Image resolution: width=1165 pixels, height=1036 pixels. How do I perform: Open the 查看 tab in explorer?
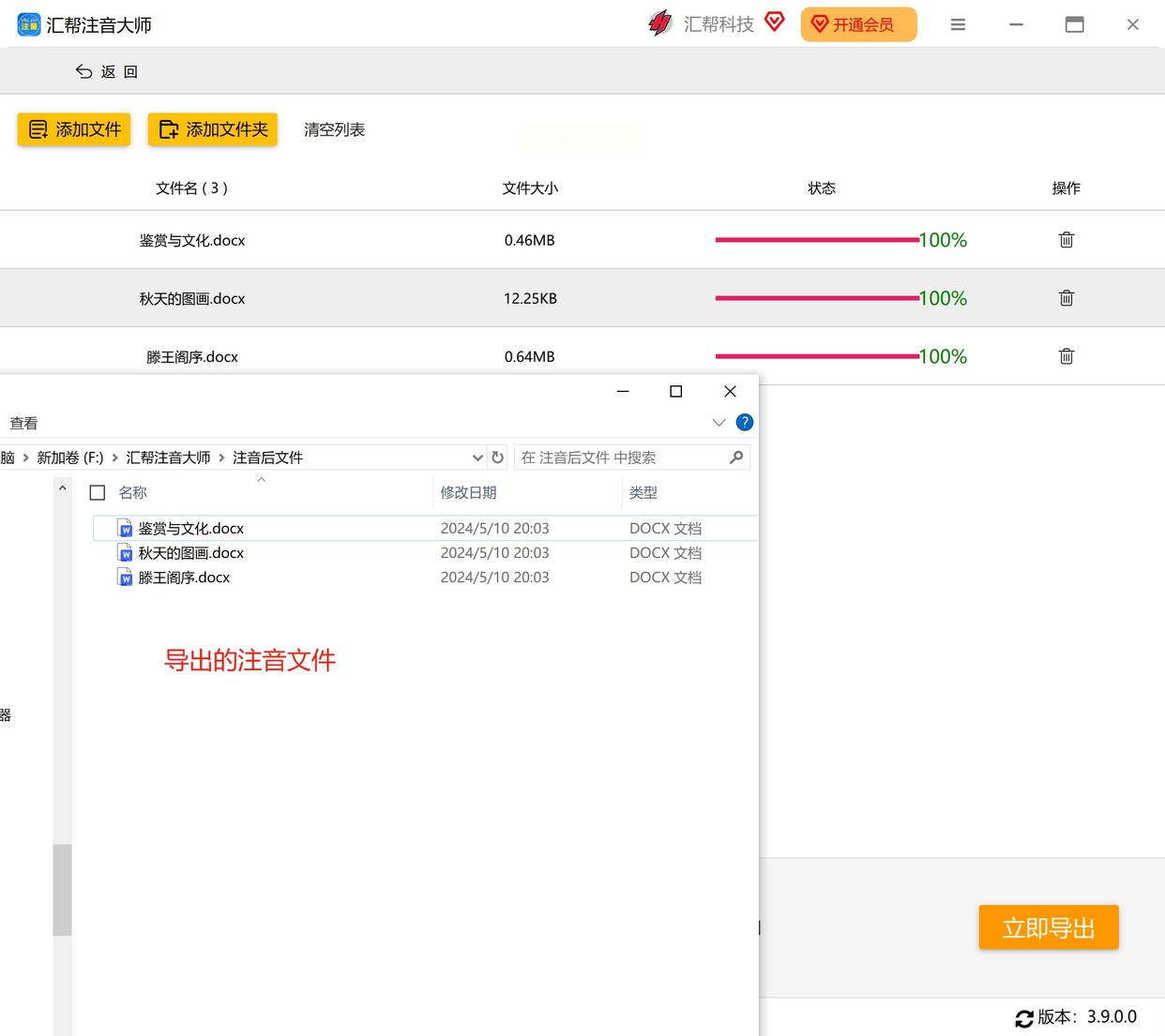click(x=23, y=424)
